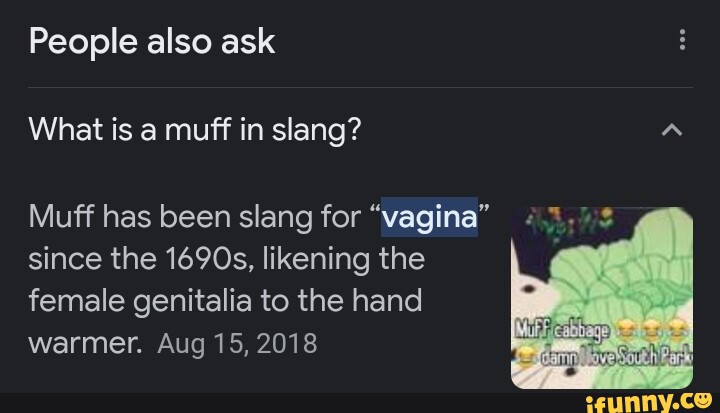The width and height of the screenshot is (720, 413).
Task: Click the "1690s" text in the answer
Action: tap(199, 258)
